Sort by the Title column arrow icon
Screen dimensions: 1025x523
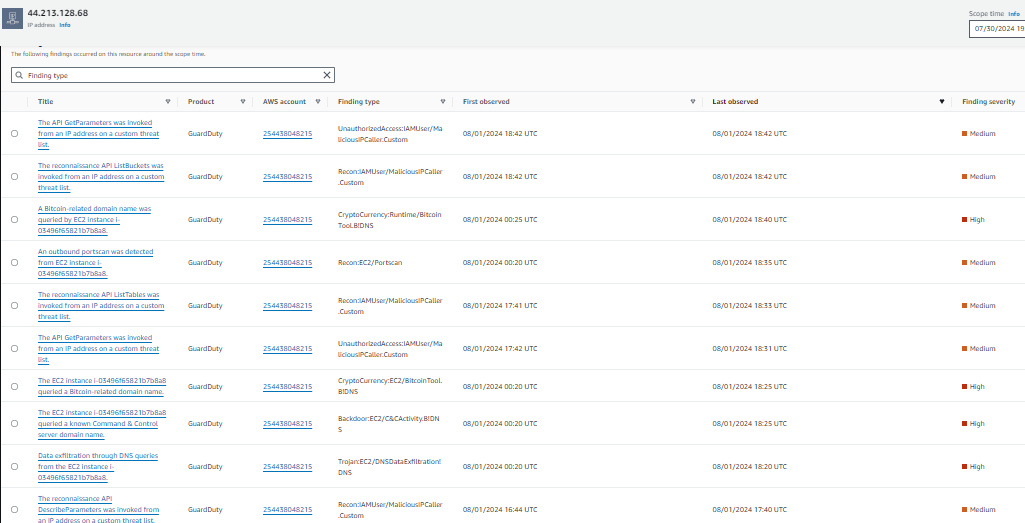click(168, 102)
